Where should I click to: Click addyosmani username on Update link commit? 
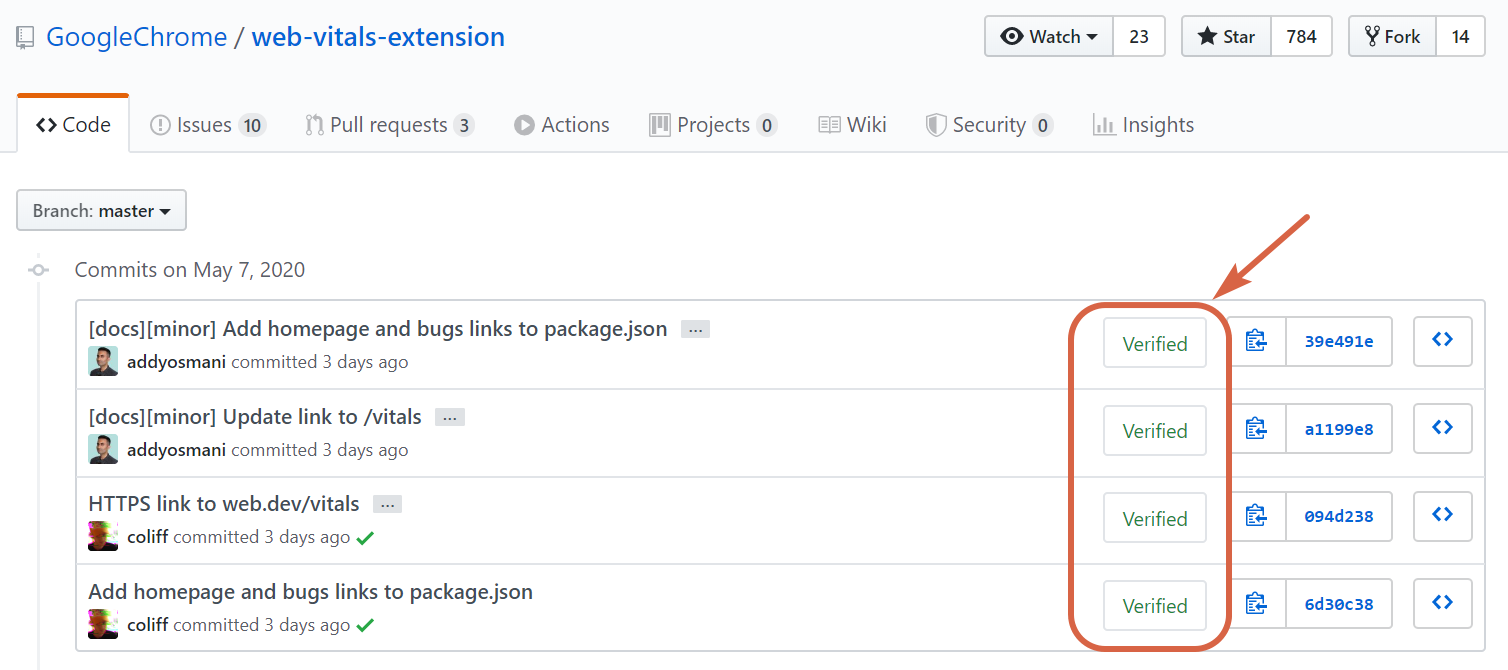pyautogui.click(x=176, y=450)
